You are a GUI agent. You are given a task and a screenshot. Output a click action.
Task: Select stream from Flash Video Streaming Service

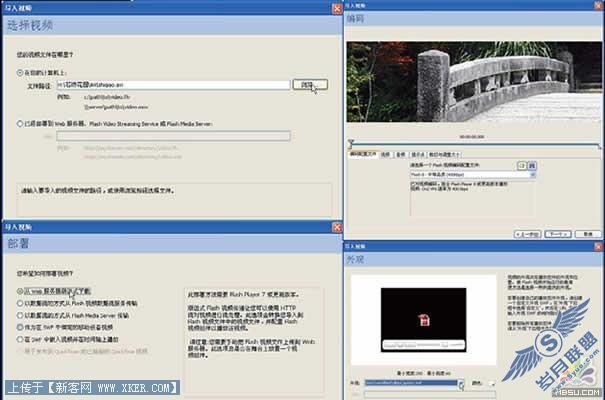coord(20,303)
